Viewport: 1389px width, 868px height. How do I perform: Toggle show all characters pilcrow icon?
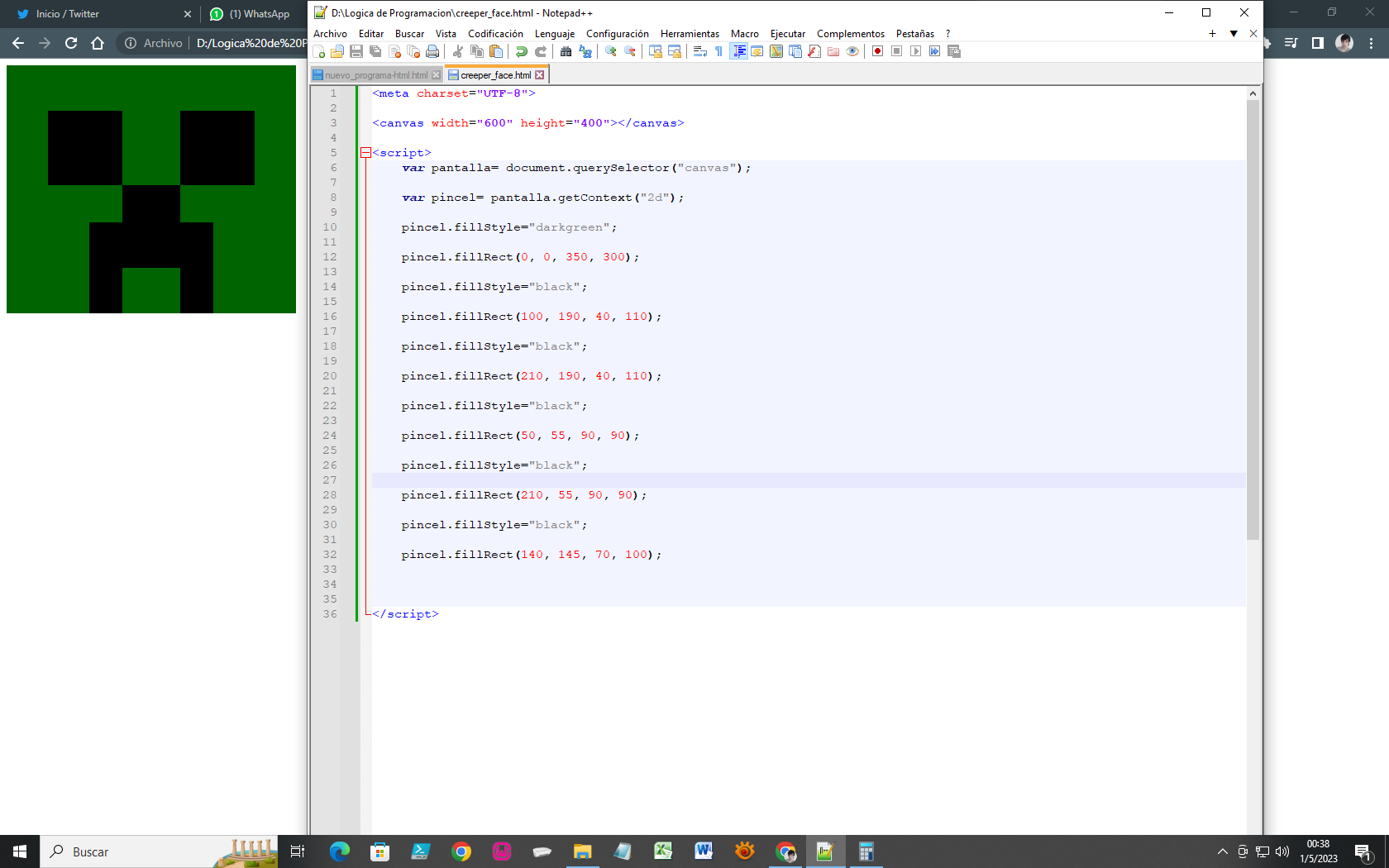718,51
